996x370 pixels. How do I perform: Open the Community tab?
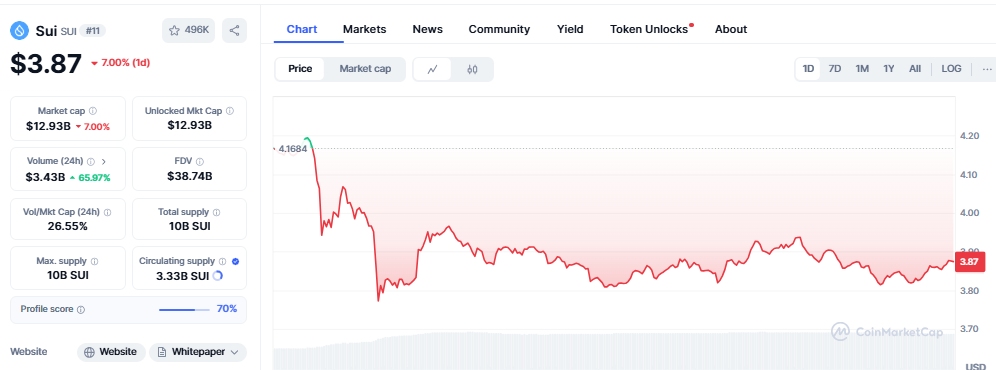tap(499, 29)
